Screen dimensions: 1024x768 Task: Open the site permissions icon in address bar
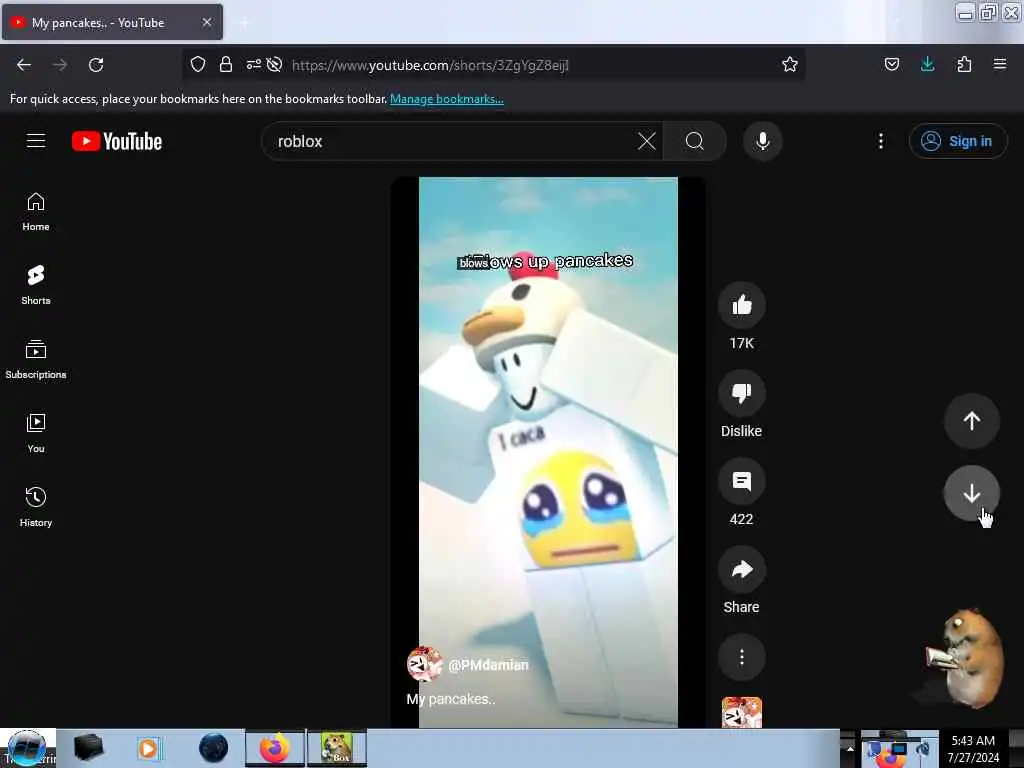(253, 64)
